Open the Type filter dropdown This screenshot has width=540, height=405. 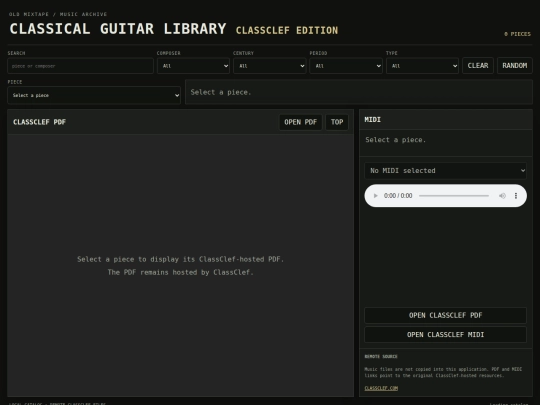(422, 66)
